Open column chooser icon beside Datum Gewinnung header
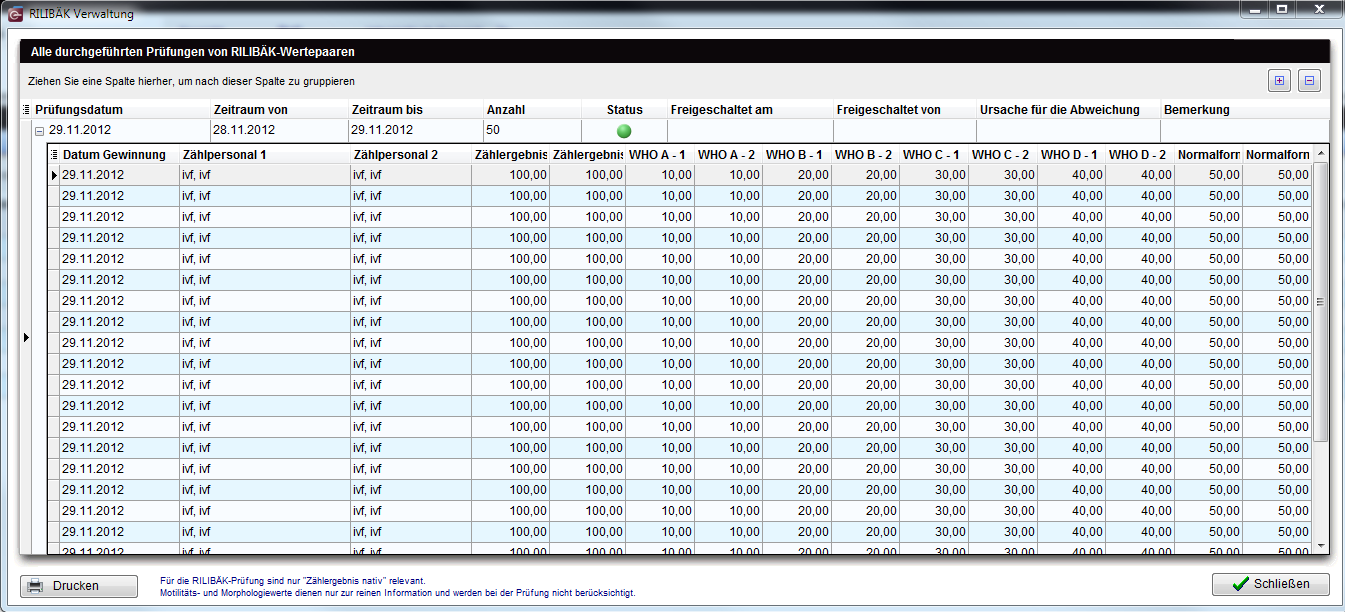This screenshot has width=1345, height=612. coord(55,154)
